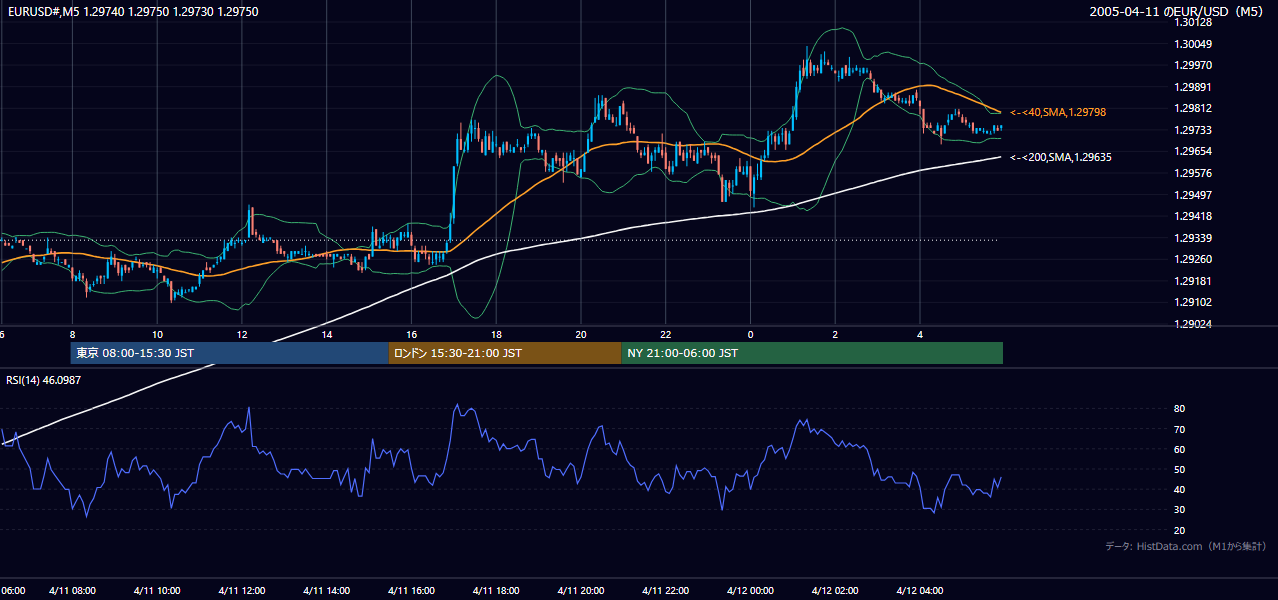The height and width of the screenshot is (600, 1278).
Task: Click price axis value 1.29102
Action: pyautogui.click(x=1193, y=302)
